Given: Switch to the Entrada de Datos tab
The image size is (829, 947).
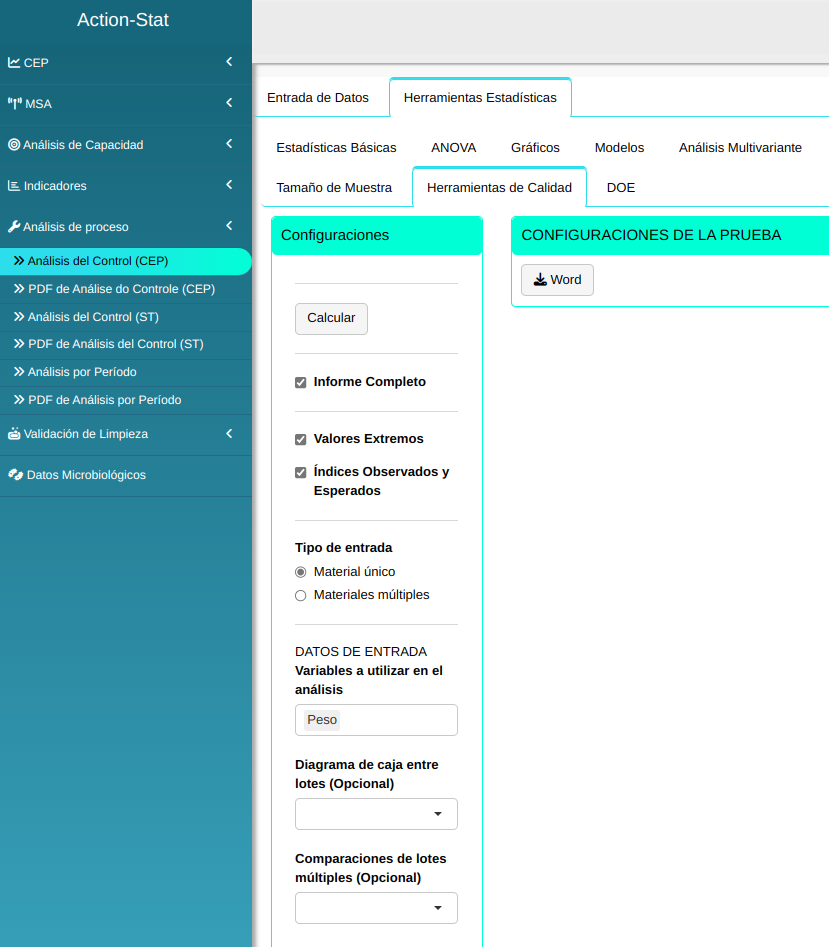Looking at the screenshot, I should pos(318,98).
